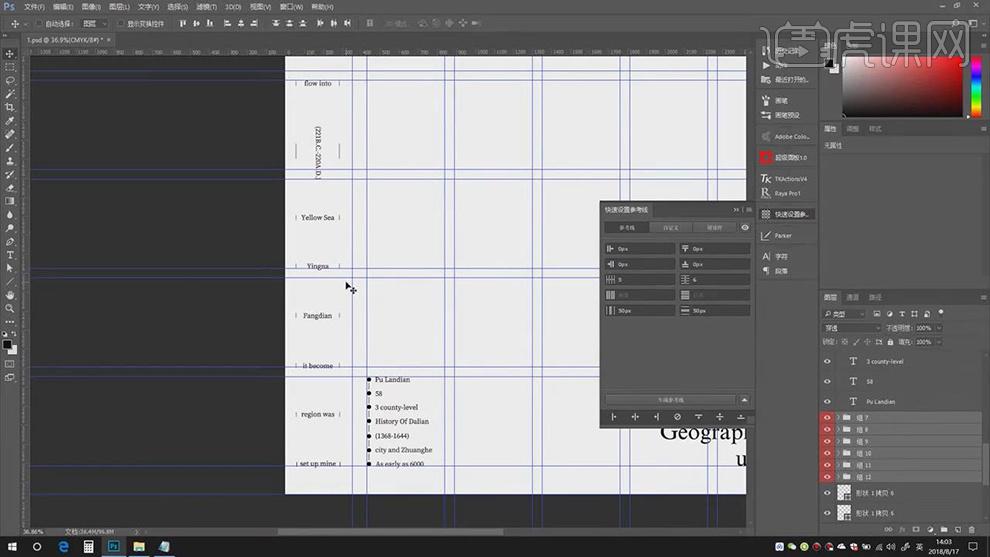Select the Crop tool
Image resolution: width=990 pixels, height=557 pixels.
9,107
